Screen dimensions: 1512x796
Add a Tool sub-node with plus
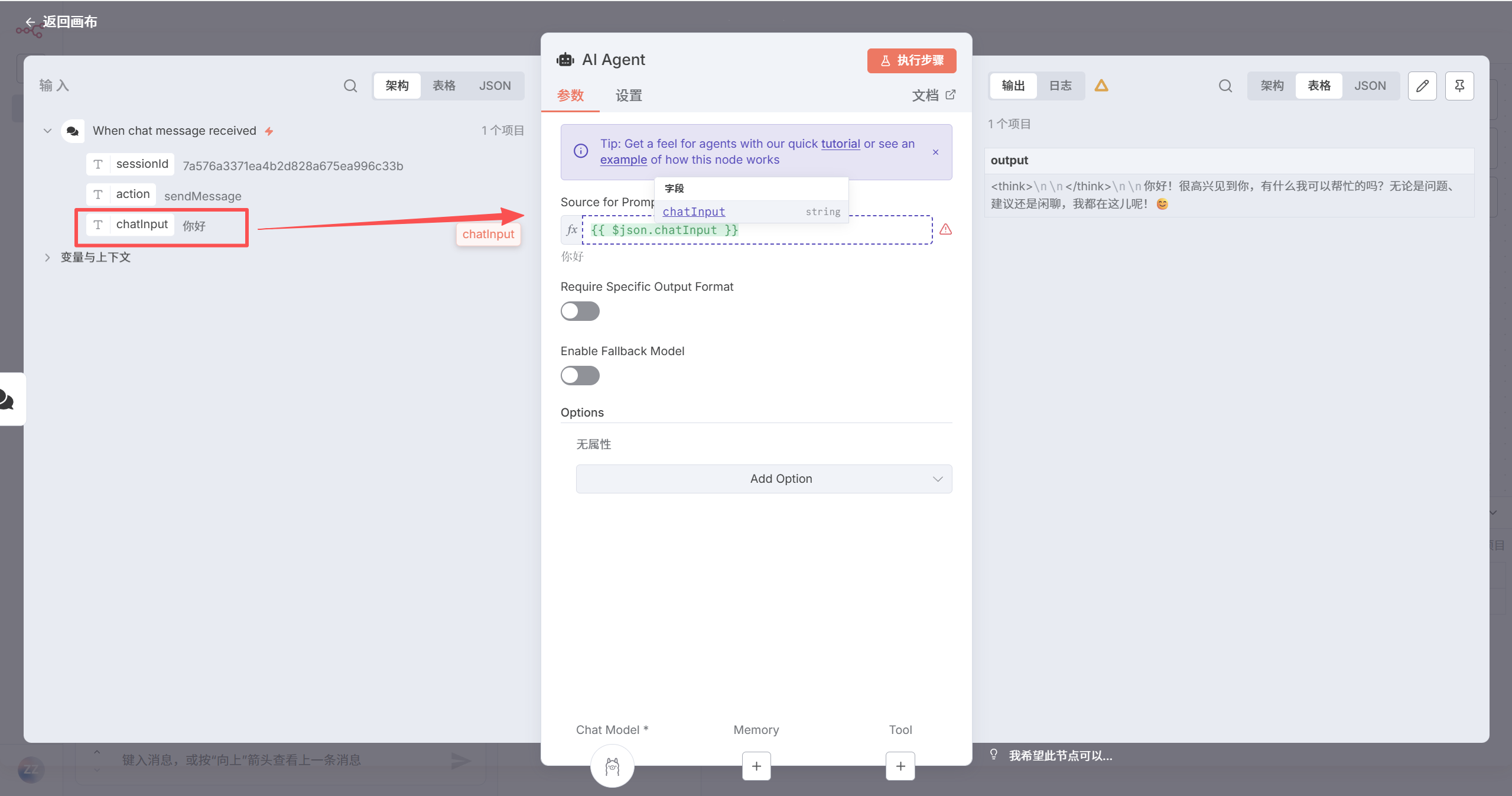tap(900, 766)
